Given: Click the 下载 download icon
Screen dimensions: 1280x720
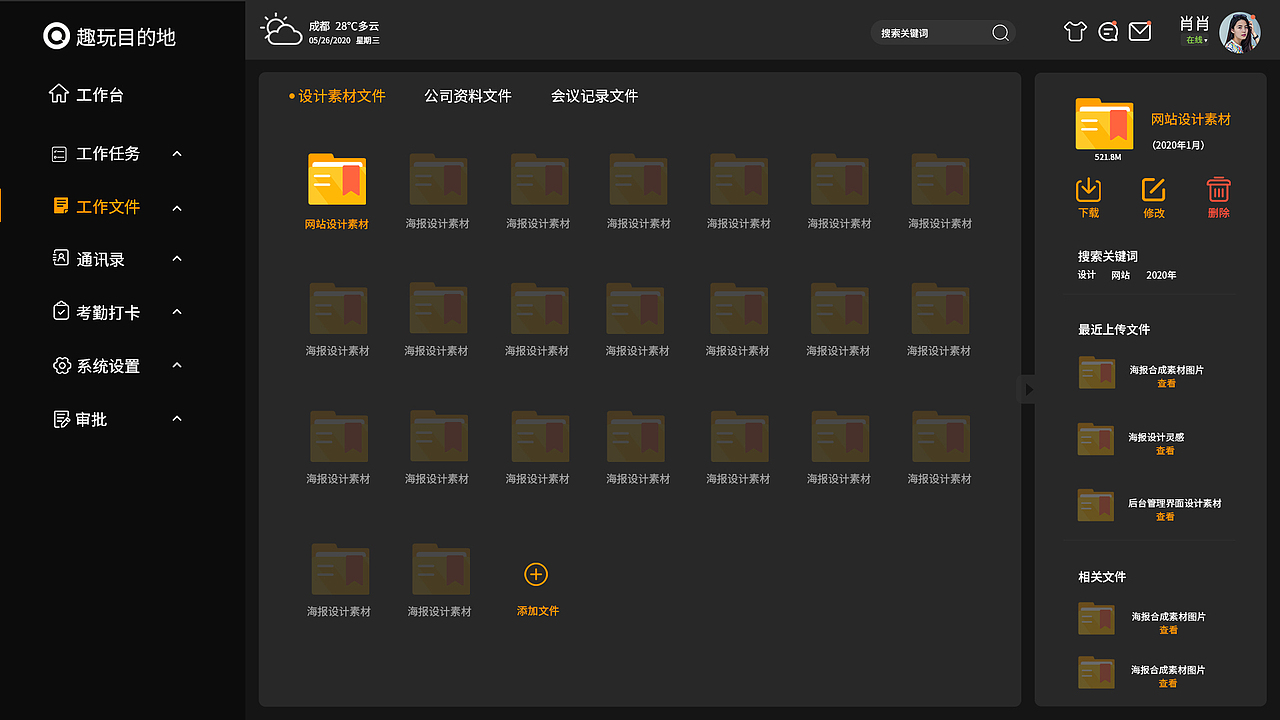Looking at the screenshot, I should click(1088, 189).
